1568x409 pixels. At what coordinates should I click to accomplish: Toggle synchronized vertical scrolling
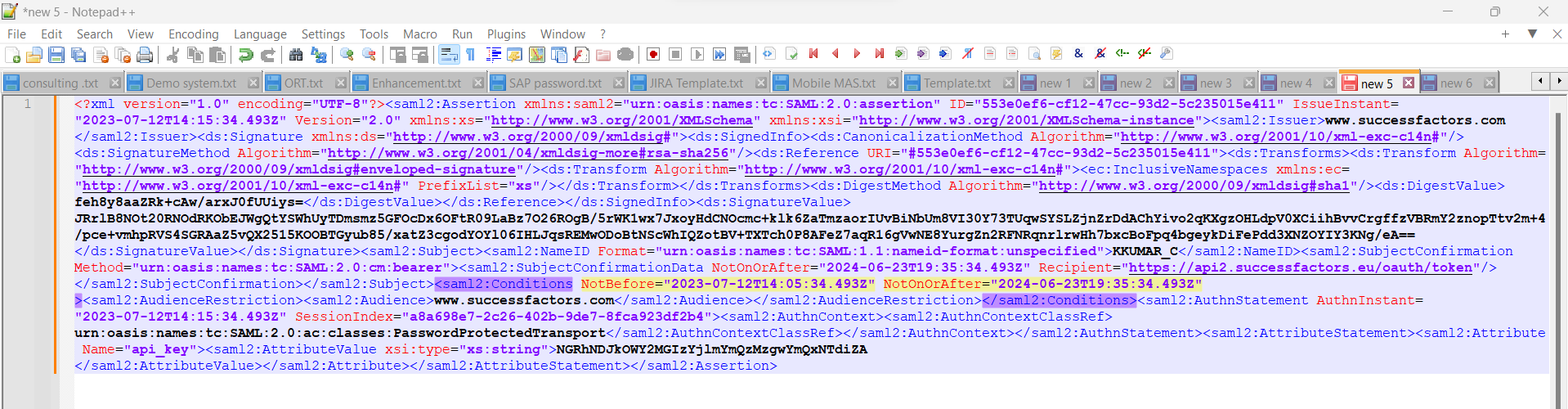(397, 55)
